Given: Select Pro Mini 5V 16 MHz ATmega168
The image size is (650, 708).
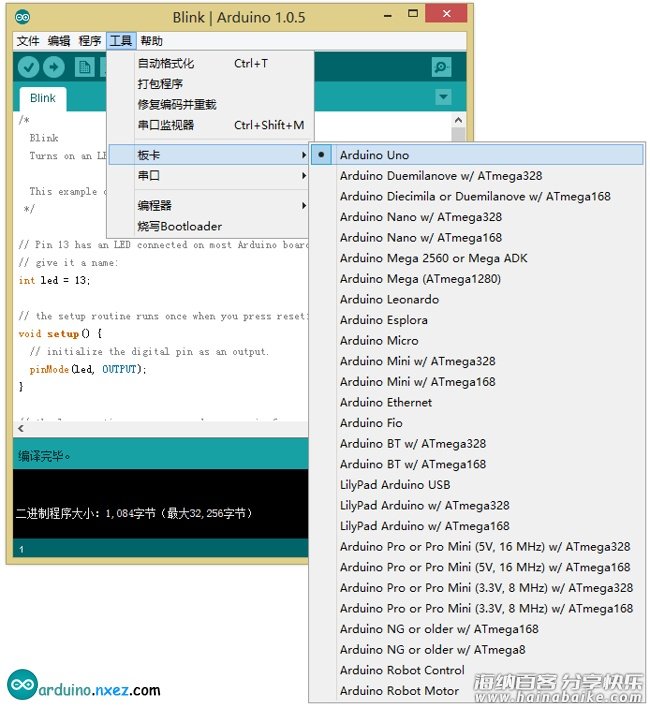Looking at the screenshot, I should 478,568.
